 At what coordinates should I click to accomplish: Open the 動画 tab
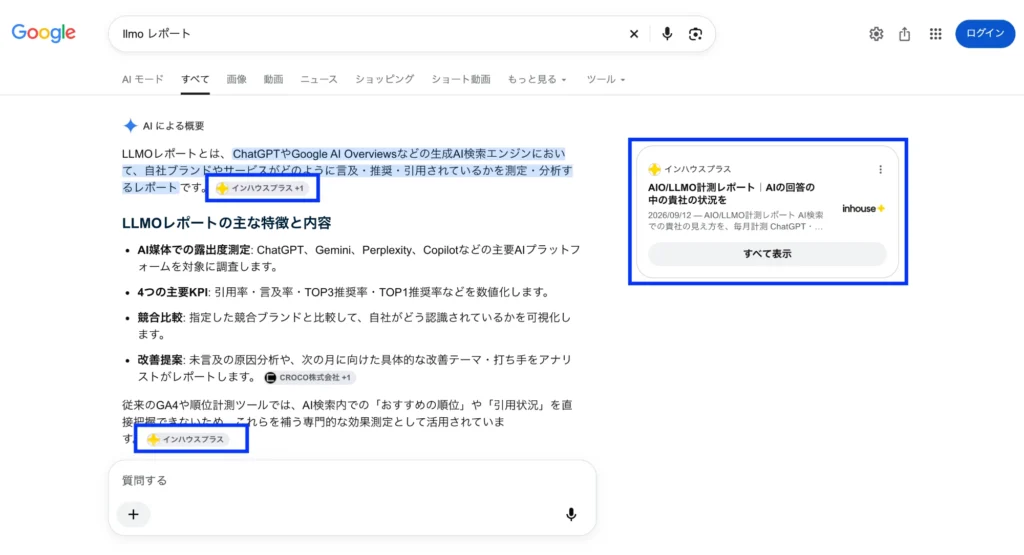[x=273, y=79]
